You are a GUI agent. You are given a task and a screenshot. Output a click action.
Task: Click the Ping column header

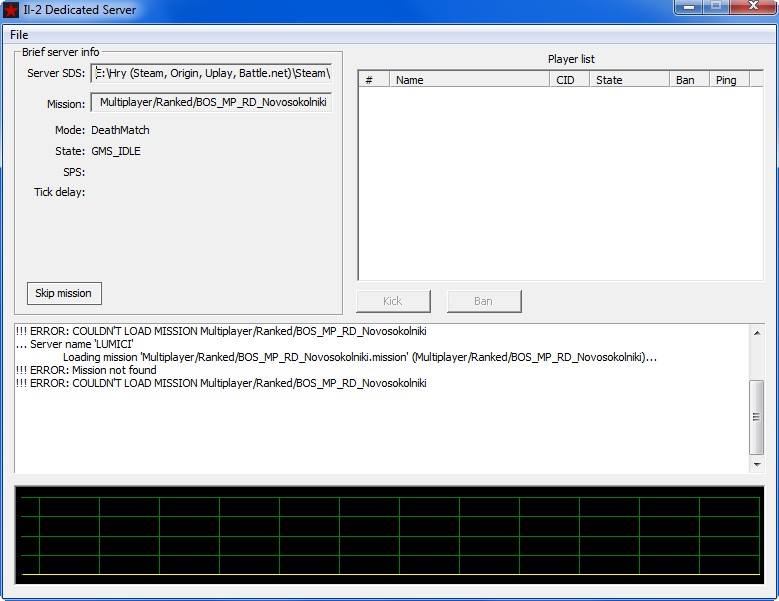tap(729, 79)
